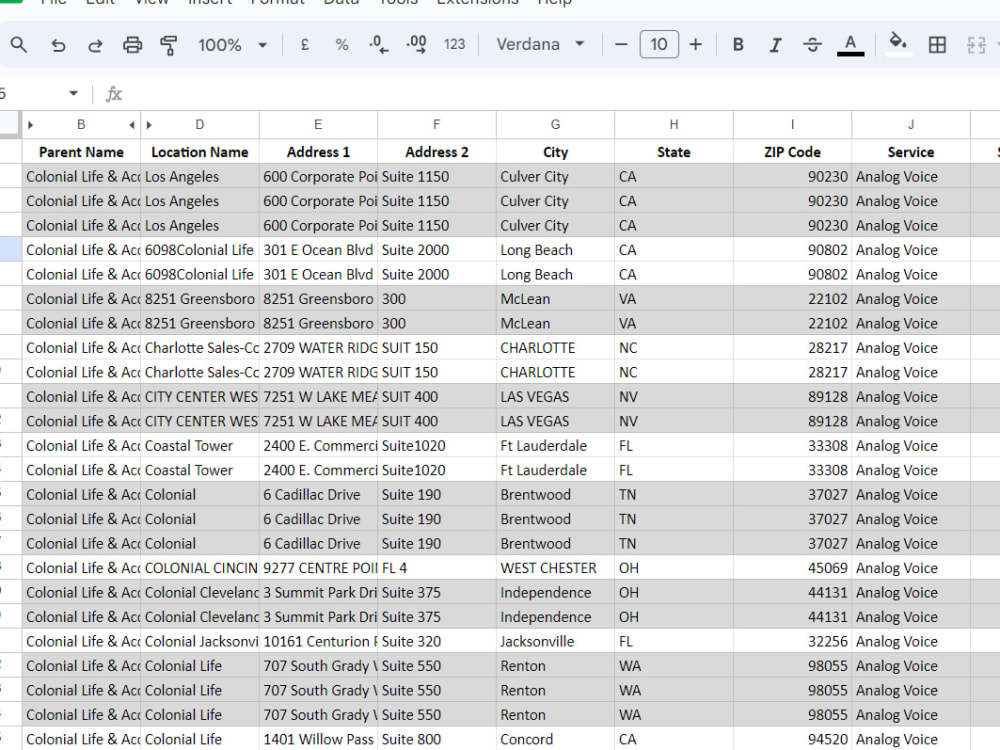Screen dimensions: 1000x750
Task: Select ZIP code cell 32256
Action: (x=793, y=641)
